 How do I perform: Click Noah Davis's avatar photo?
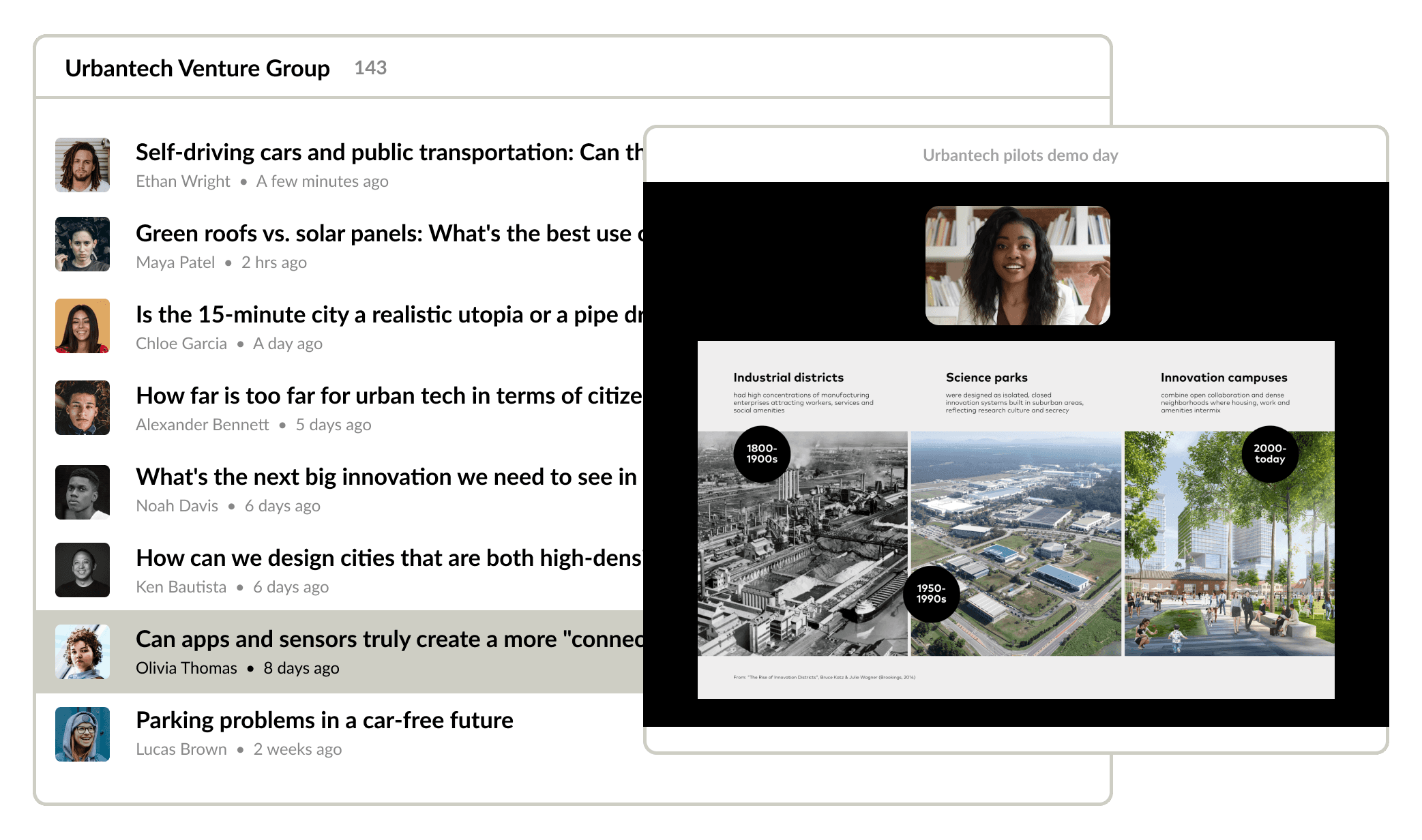pos(83,492)
